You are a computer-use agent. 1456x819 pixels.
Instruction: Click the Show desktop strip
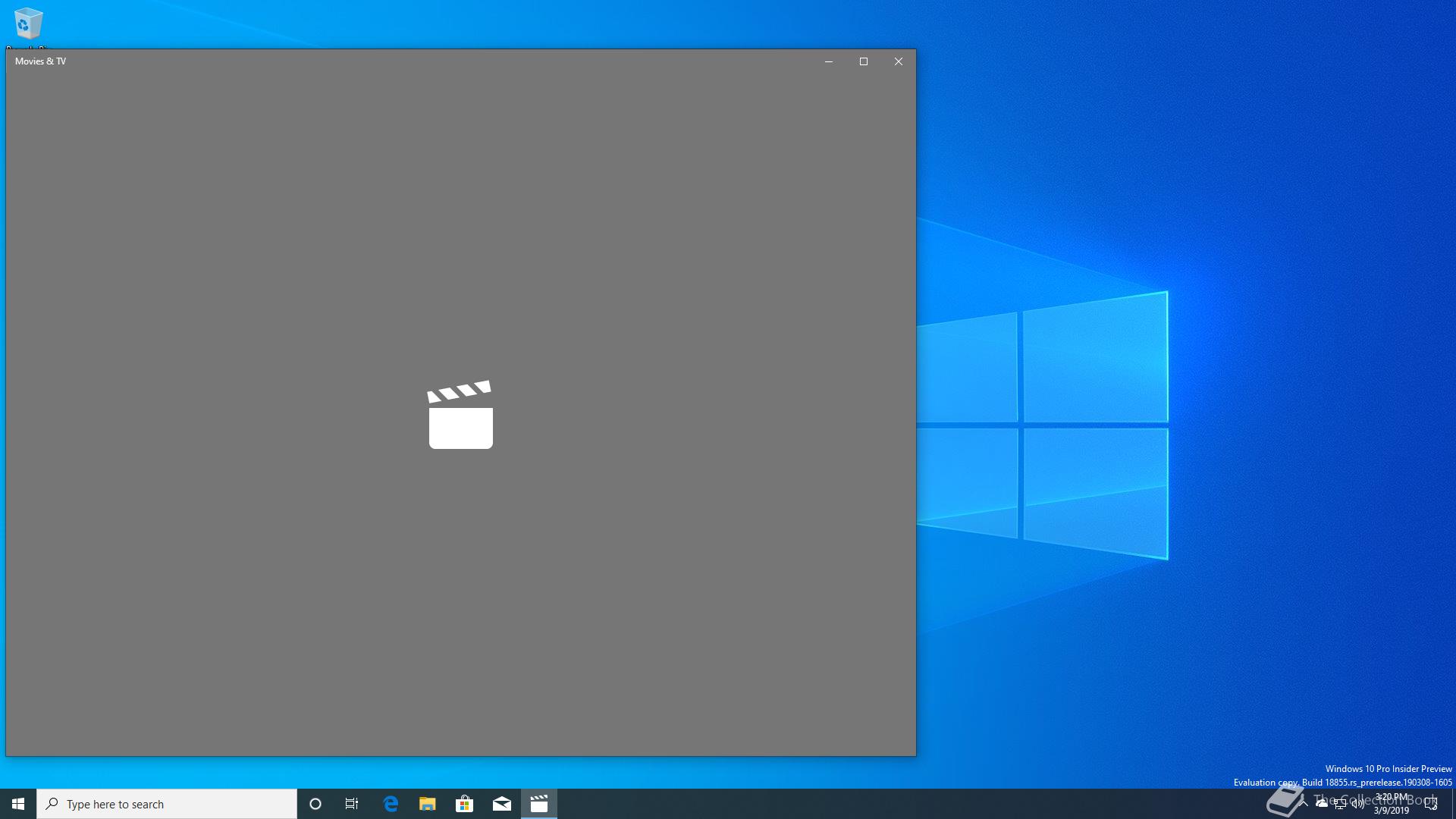click(x=1453, y=804)
